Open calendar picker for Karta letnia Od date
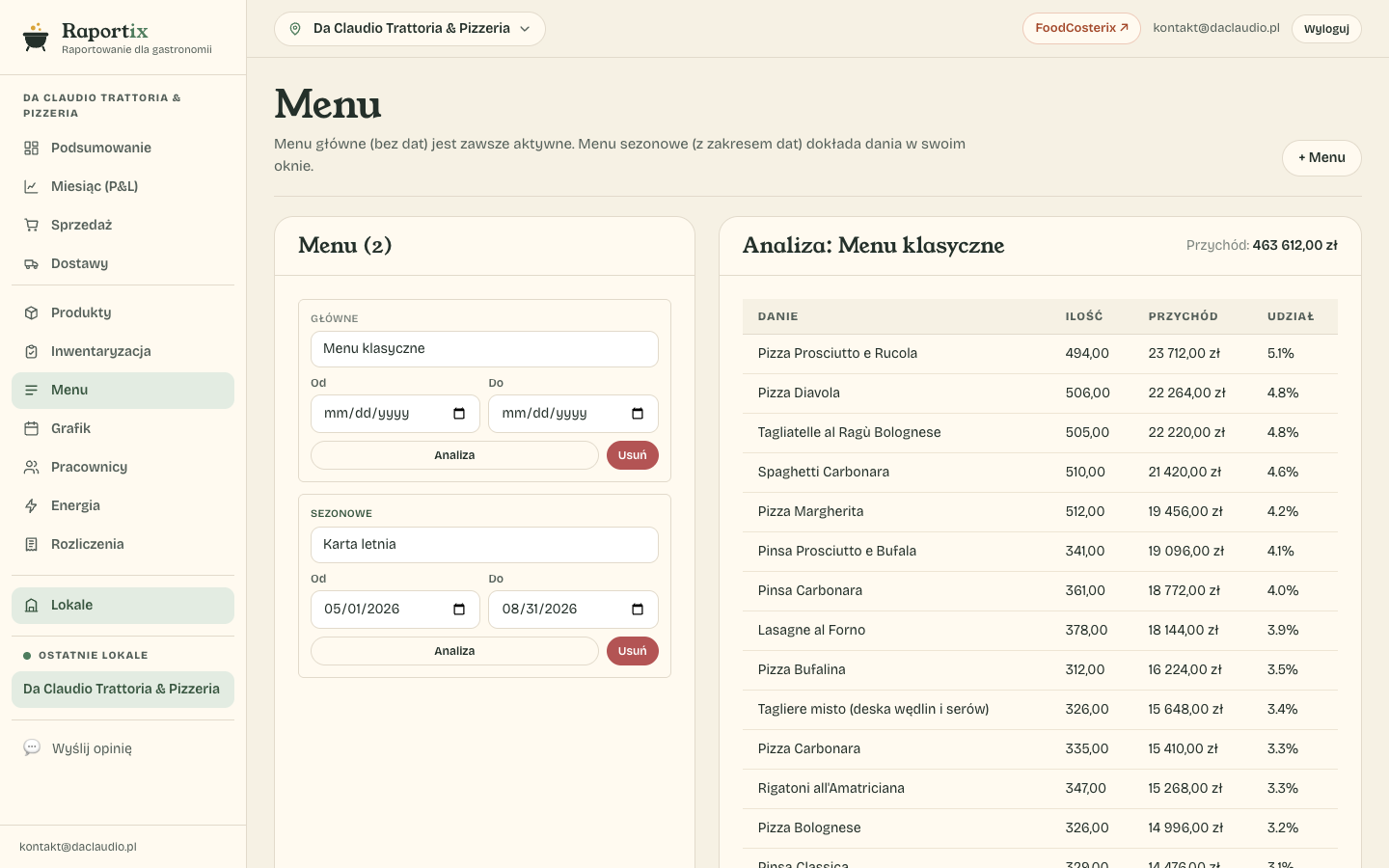Image resolution: width=1389 pixels, height=868 pixels. 459,610
